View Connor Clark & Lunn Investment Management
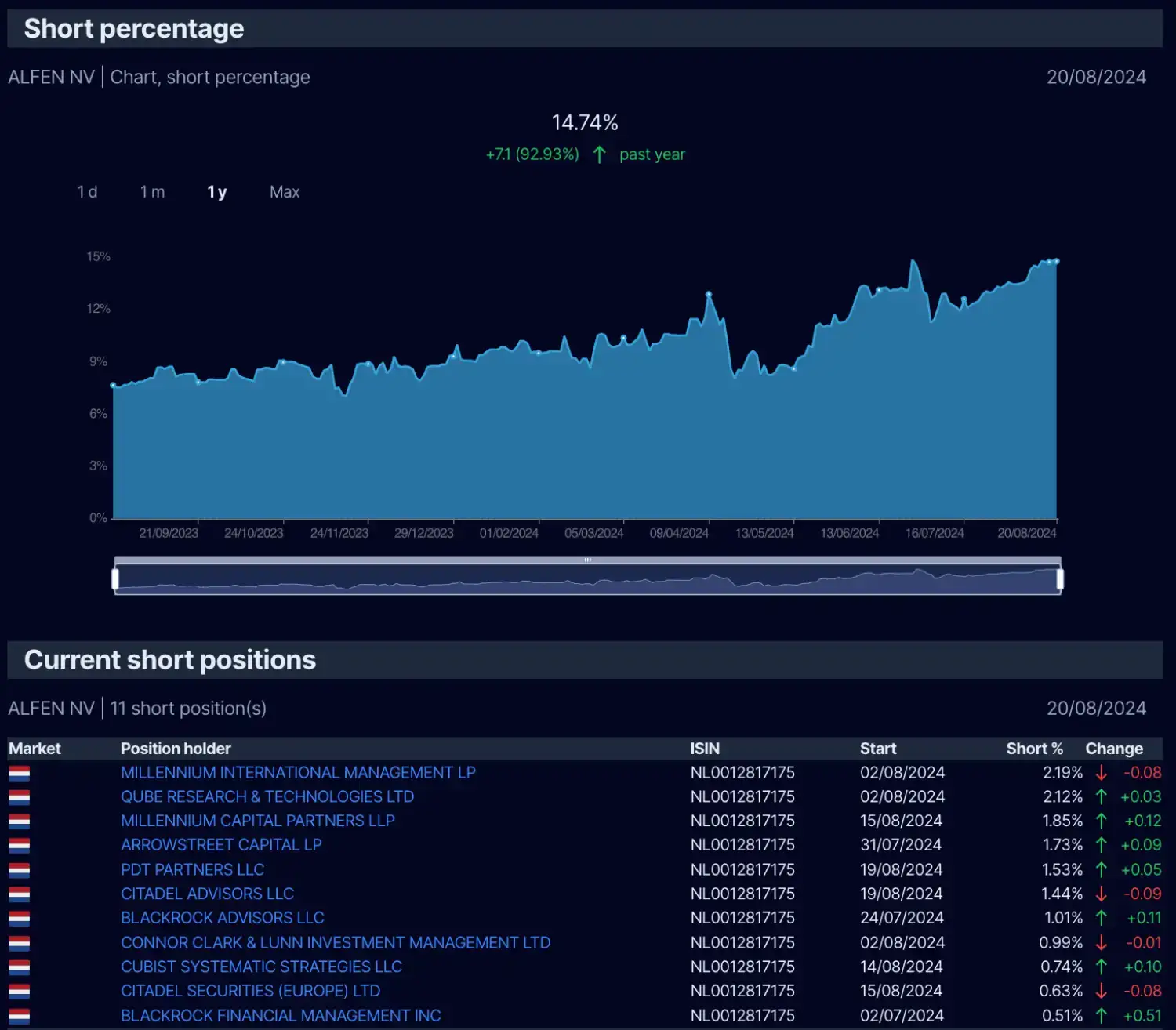The image size is (1176, 1030). [336, 943]
